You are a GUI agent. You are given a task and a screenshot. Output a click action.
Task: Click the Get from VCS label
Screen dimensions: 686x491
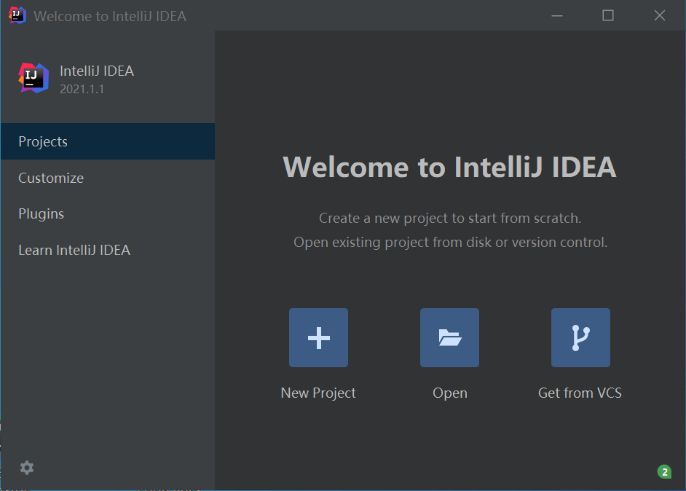580,393
